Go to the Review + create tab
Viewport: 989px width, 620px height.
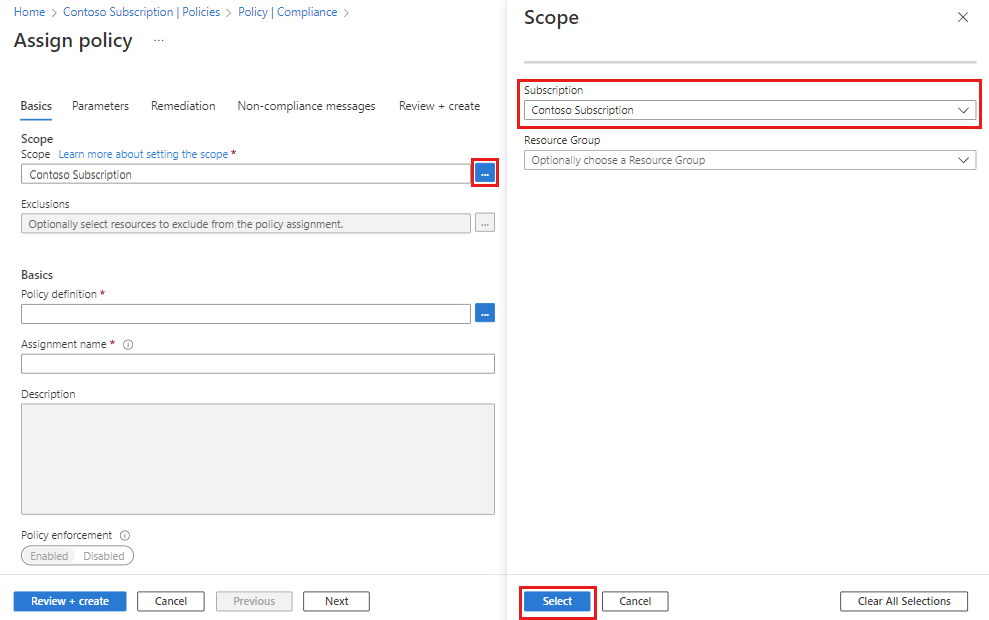coord(440,106)
